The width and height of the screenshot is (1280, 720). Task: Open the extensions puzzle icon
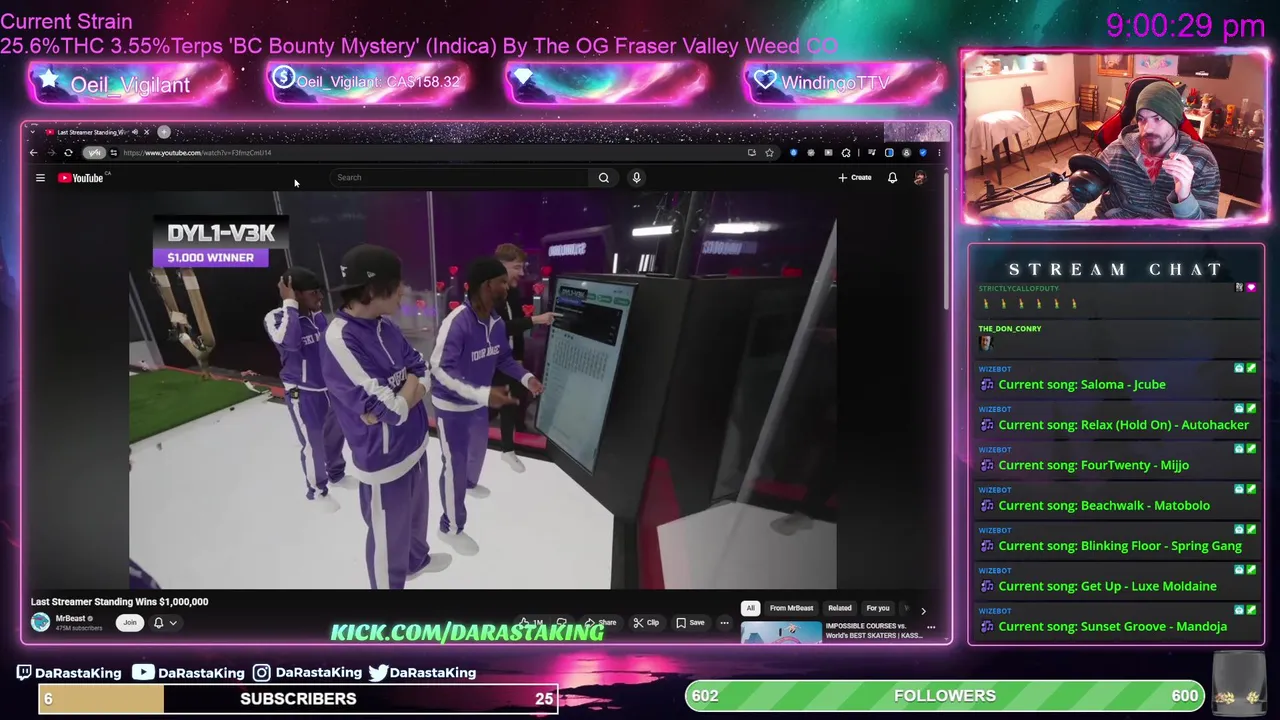[x=846, y=153]
